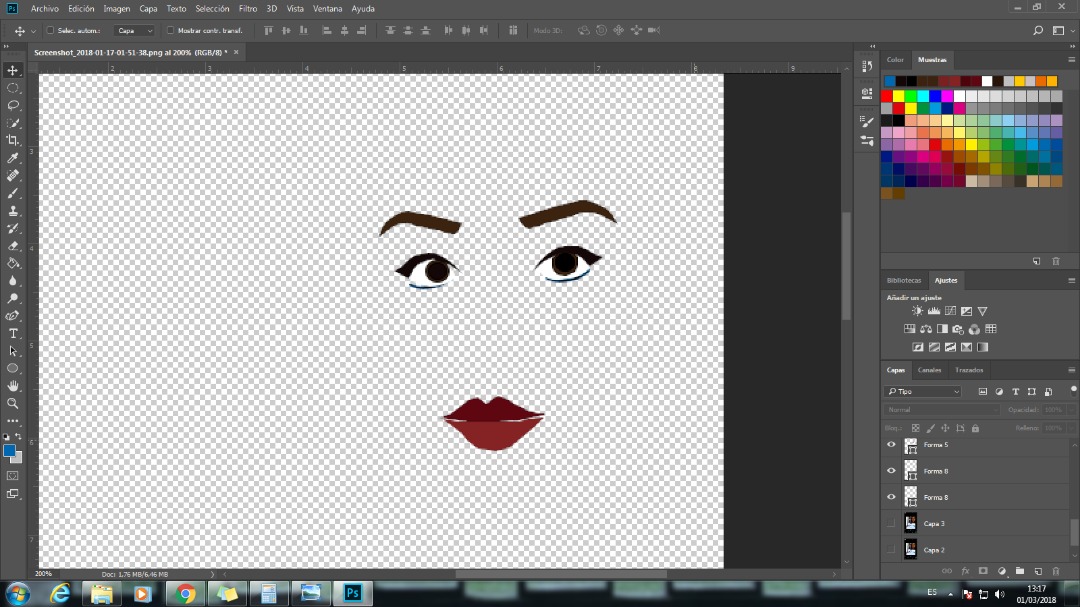Viewport: 1080px width, 607px height.
Task: Pick the Eyedropper tool
Action: click(13, 158)
